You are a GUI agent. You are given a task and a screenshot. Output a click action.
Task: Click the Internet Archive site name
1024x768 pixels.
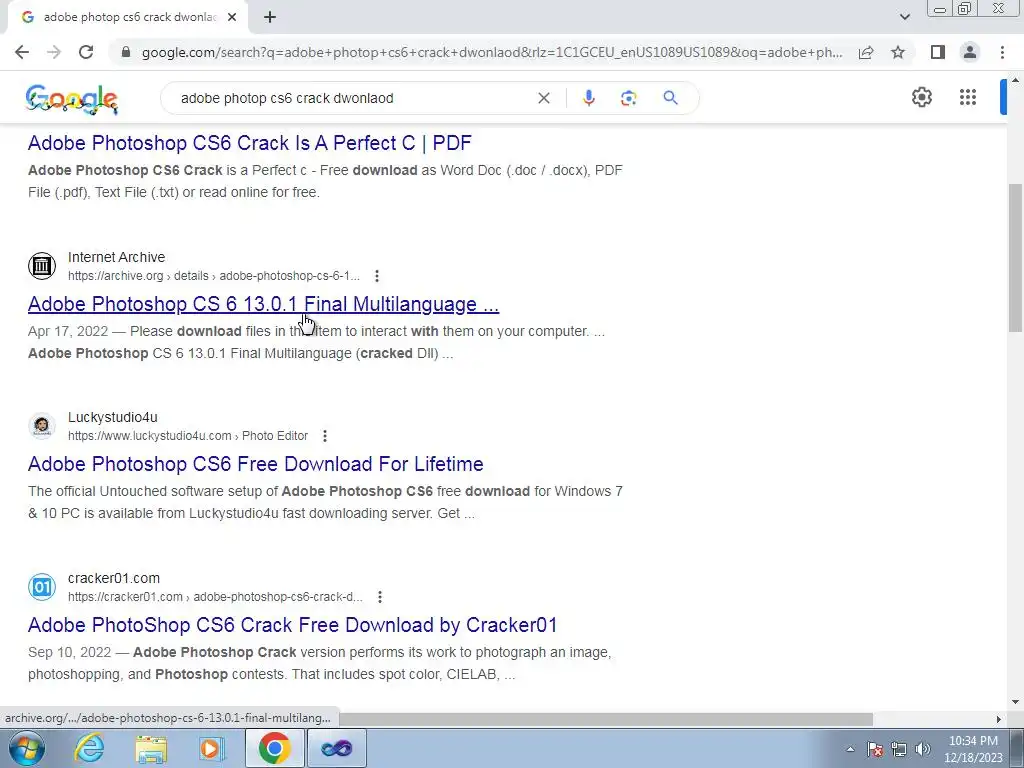pyautogui.click(x=116, y=257)
